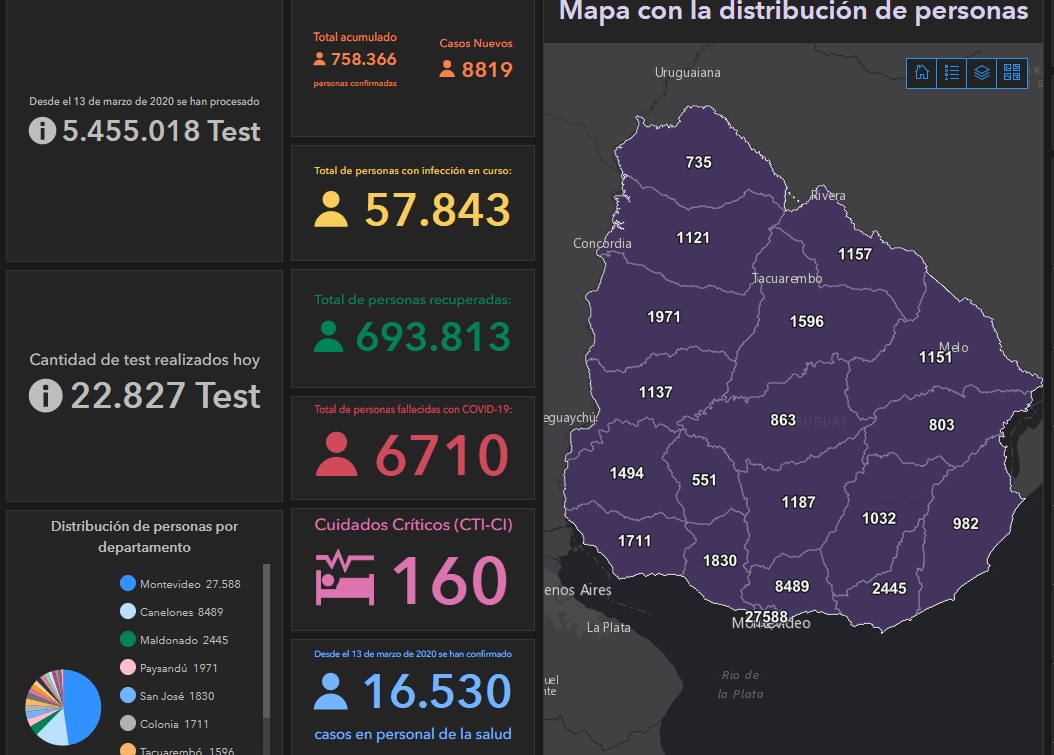The height and width of the screenshot is (755, 1054).
Task: Click blue person icon beside 16.530
Action: point(331,691)
